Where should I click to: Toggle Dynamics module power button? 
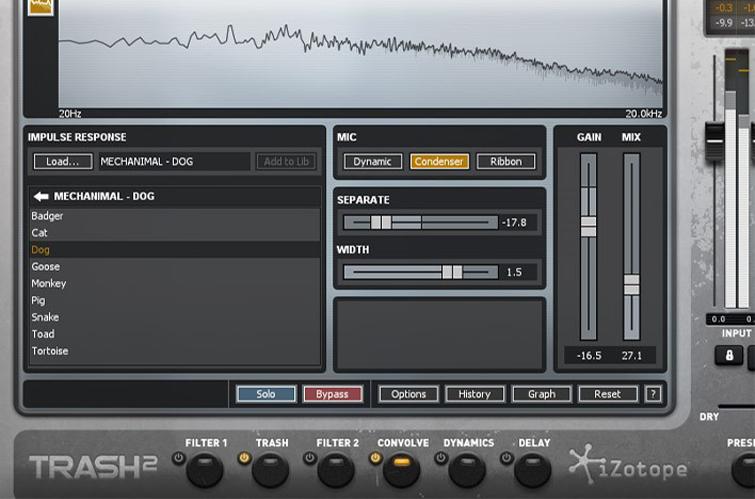pos(441,458)
